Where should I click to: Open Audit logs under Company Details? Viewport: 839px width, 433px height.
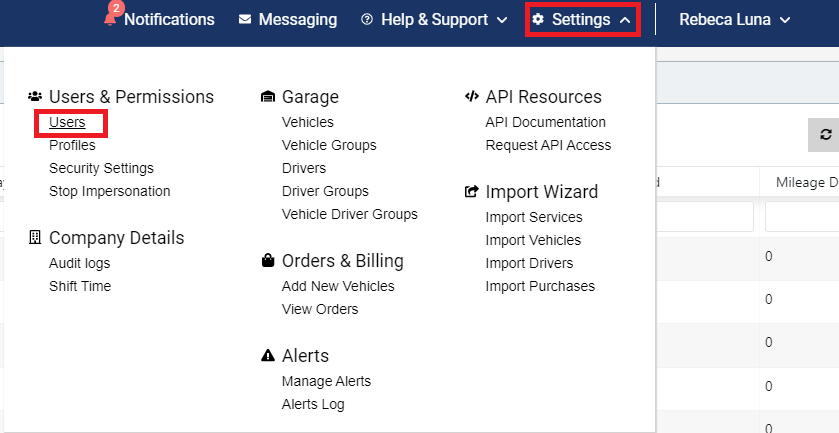(x=80, y=263)
